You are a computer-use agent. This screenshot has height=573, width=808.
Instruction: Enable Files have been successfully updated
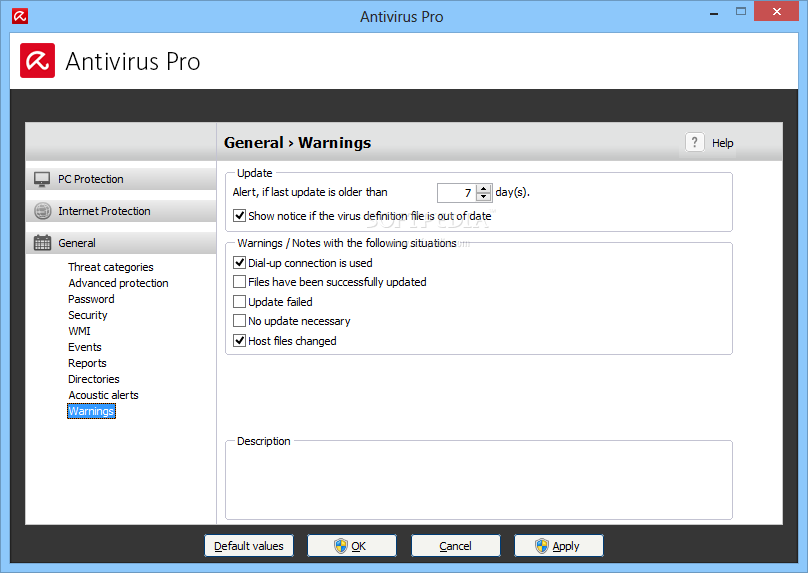coord(239,282)
